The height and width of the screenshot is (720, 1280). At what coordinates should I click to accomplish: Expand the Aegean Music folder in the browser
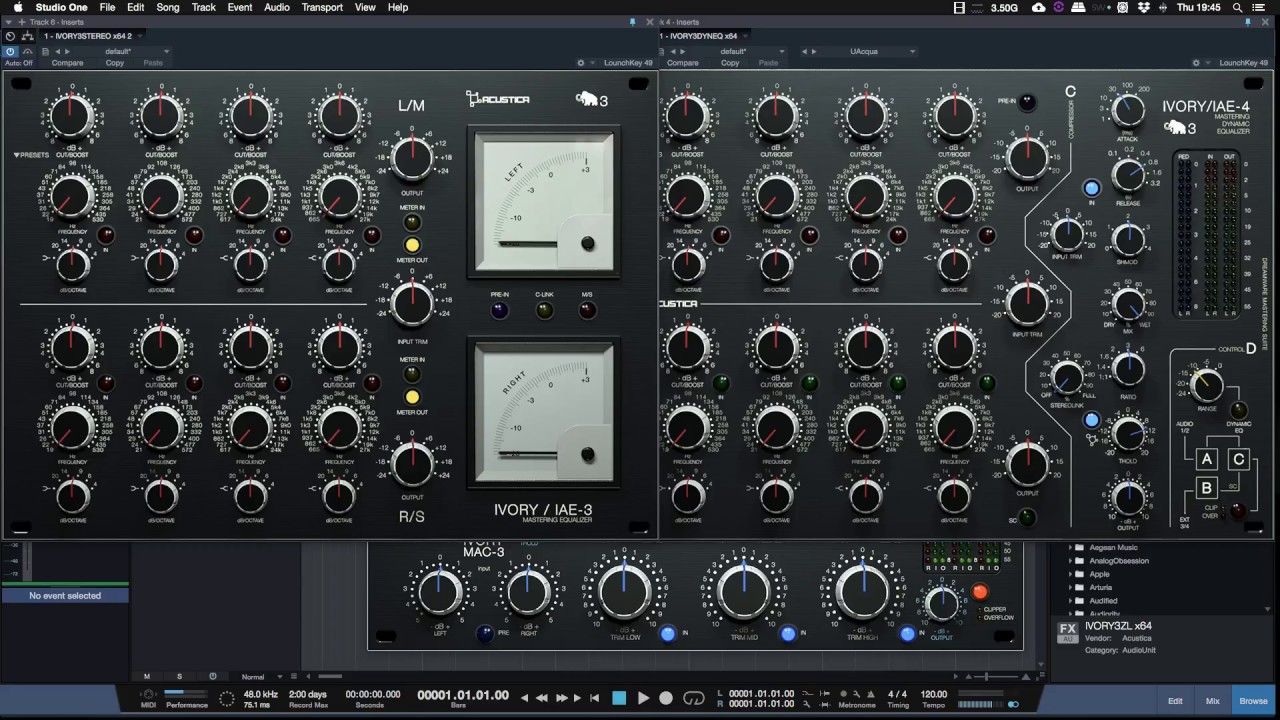pos(1071,548)
